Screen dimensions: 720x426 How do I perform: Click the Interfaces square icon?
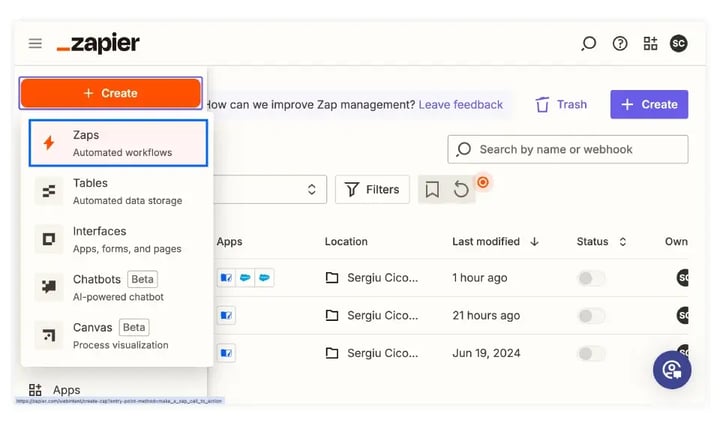[49, 239]
